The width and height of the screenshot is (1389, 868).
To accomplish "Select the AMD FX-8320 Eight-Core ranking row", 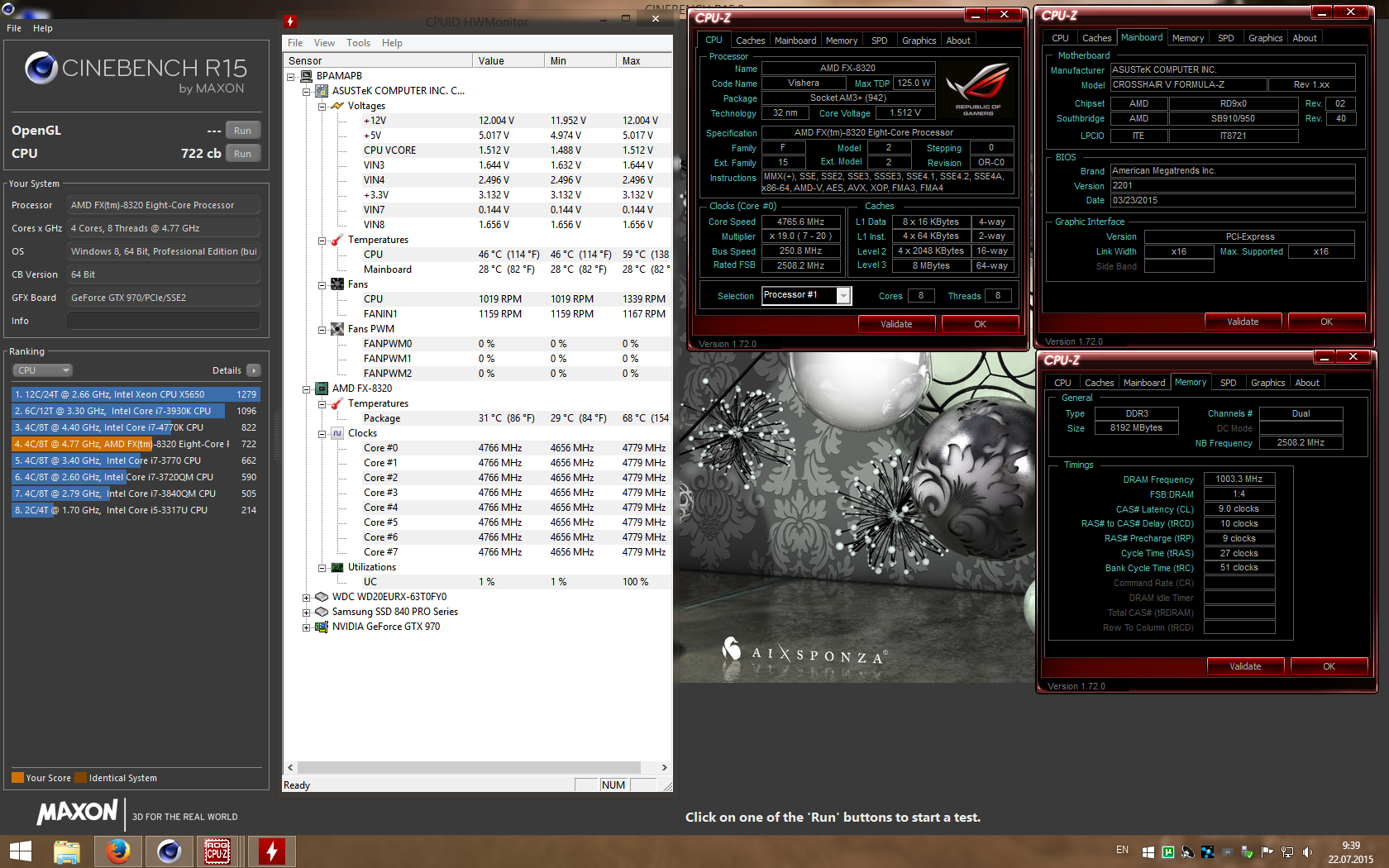I will [136, 444].
